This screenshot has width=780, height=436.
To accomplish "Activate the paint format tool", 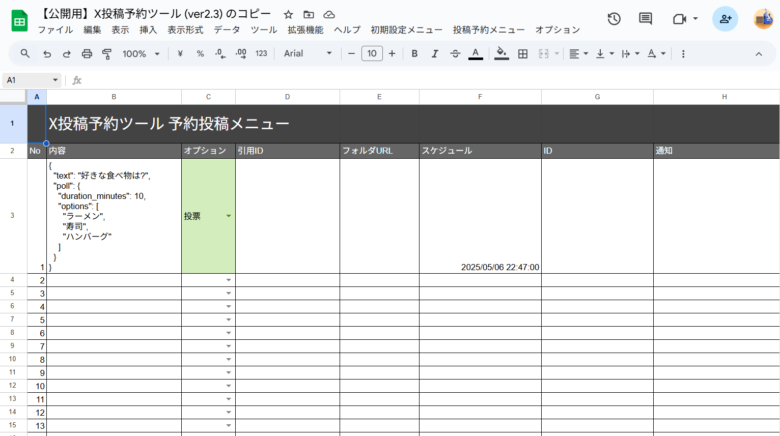I will click(106, 54).
